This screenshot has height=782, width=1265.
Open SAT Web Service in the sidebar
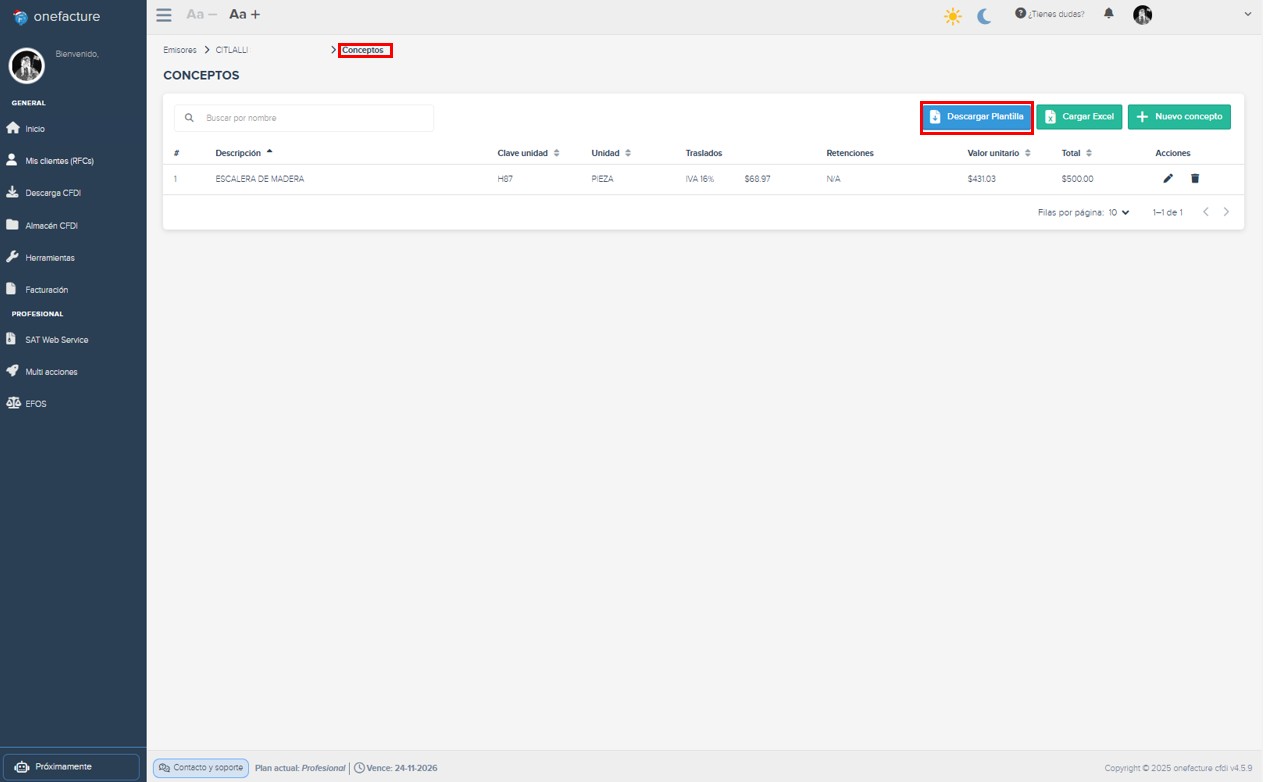12,339
